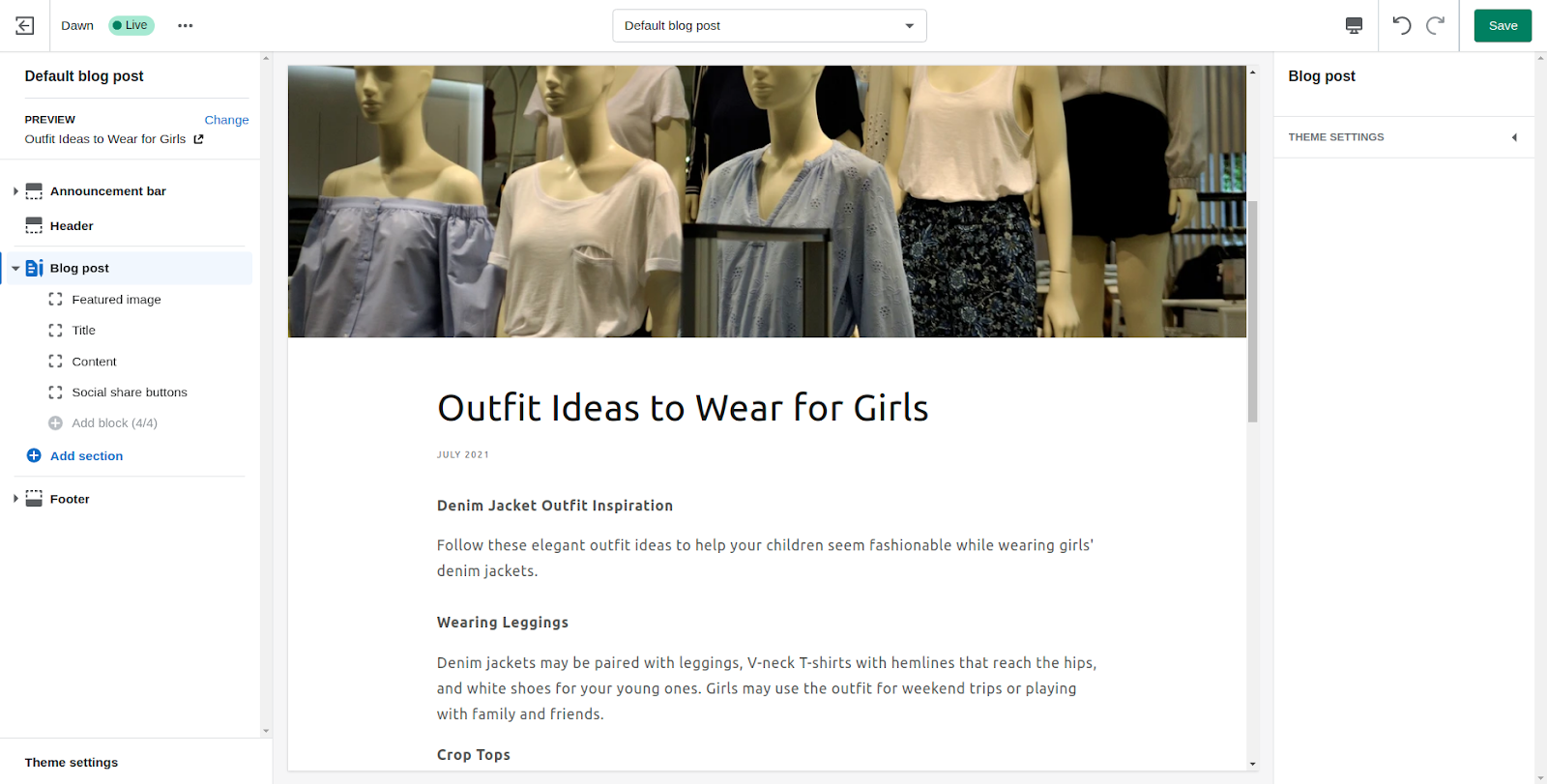Select the Blog post section row
The image size is (1547, 784).
click(x=128, y=269)
